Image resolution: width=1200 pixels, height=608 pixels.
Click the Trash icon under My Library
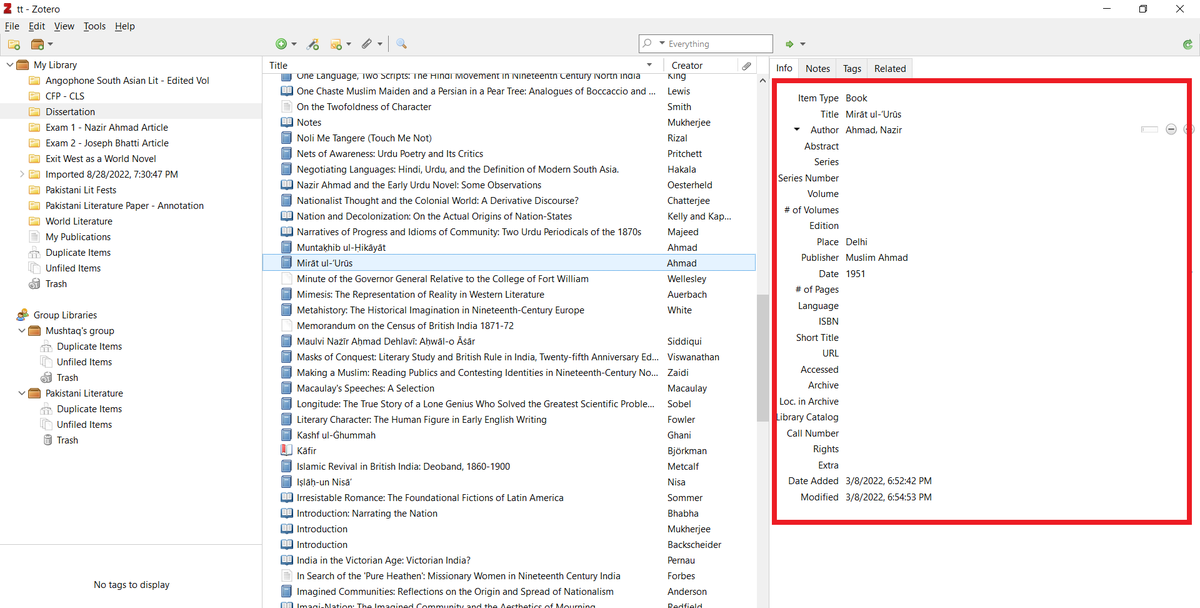tap(36, 284)
